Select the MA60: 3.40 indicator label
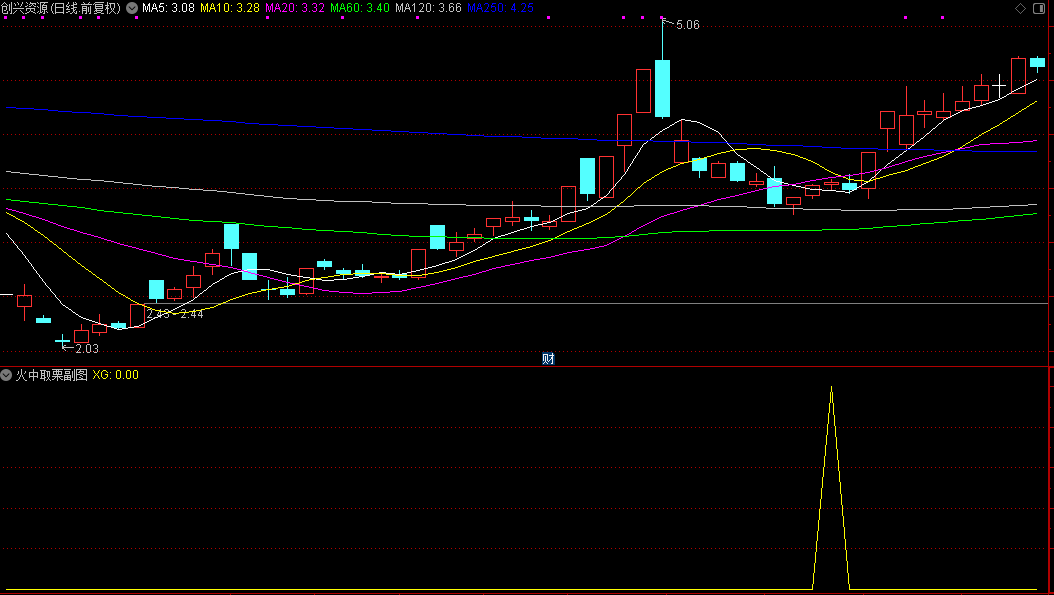 pos(360,8)
